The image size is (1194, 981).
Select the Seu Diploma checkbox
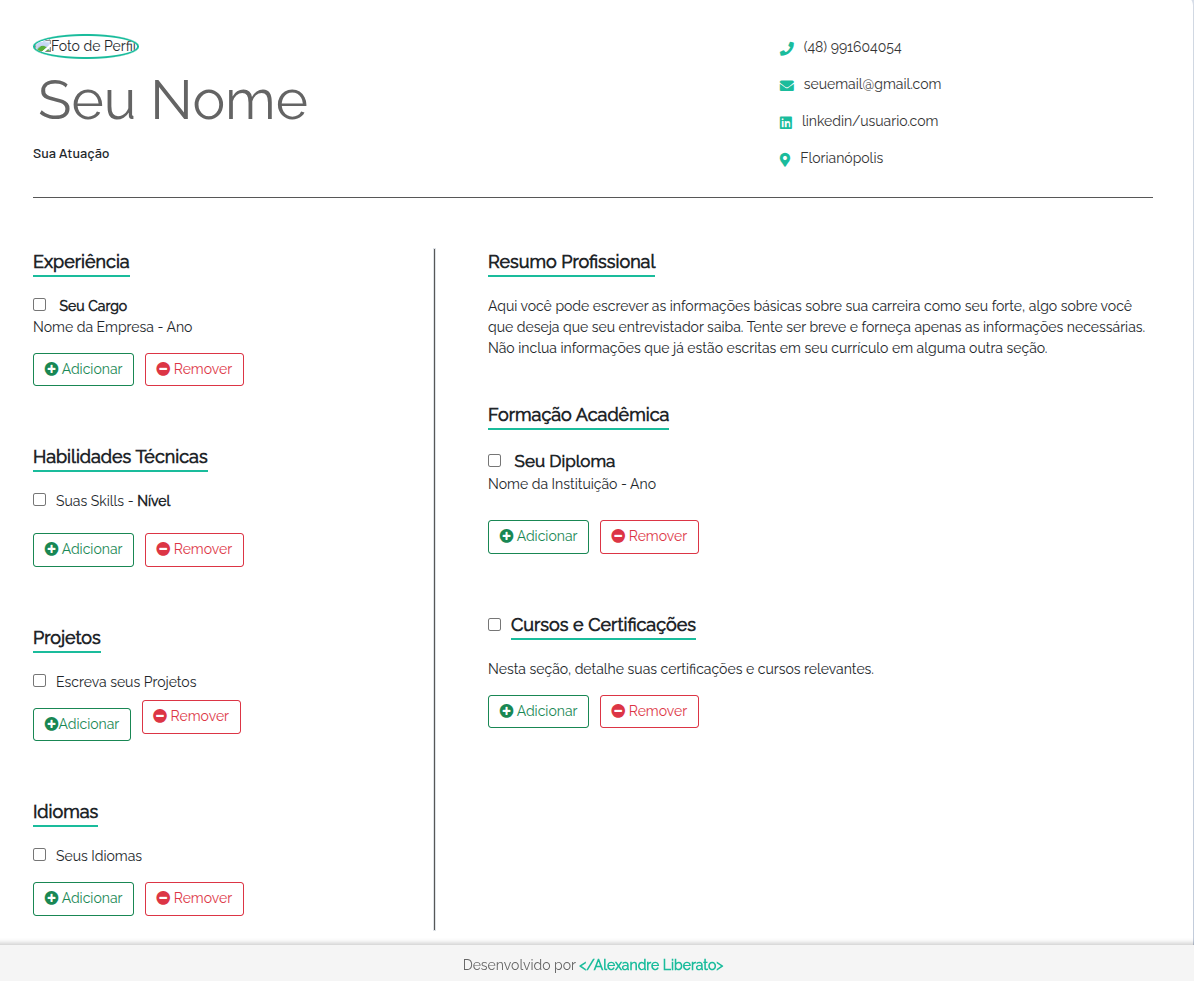click(x=495, y=461)
